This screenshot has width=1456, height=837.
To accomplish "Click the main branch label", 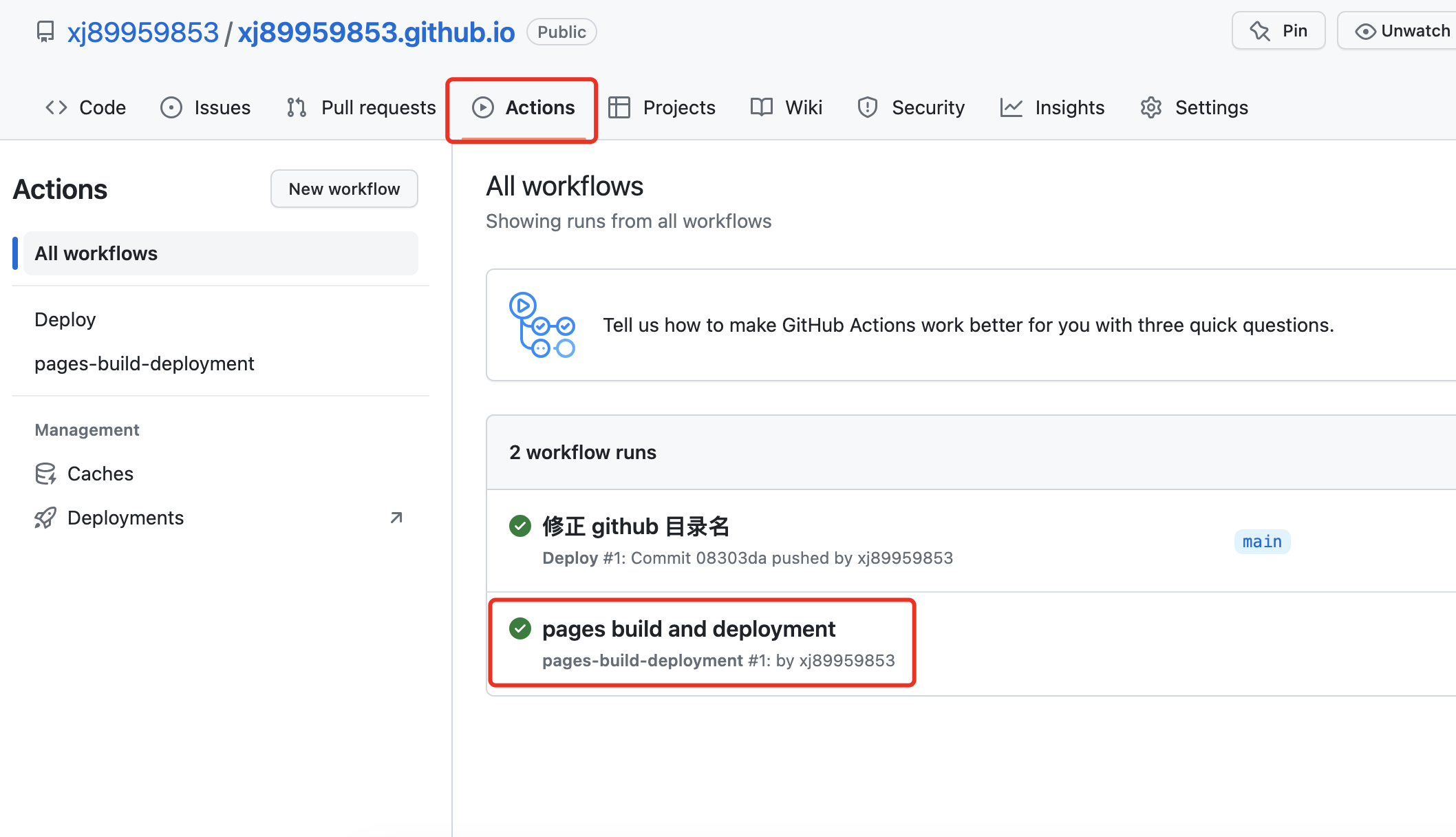I will coord(1263,542).
